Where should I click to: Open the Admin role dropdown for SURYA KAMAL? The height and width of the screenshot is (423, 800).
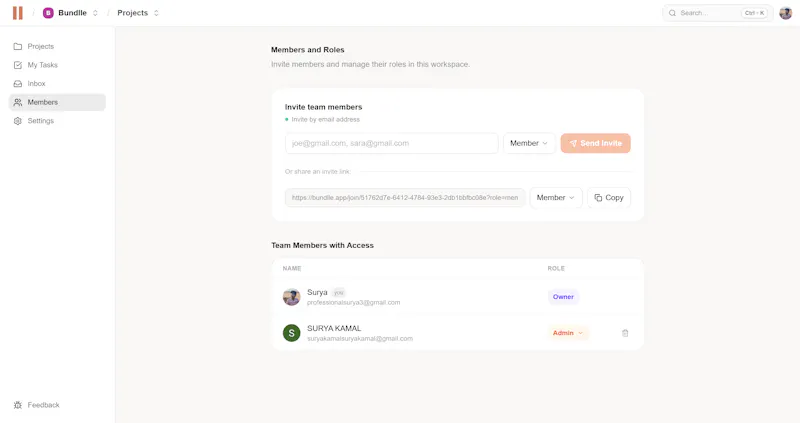pos(567,333)
